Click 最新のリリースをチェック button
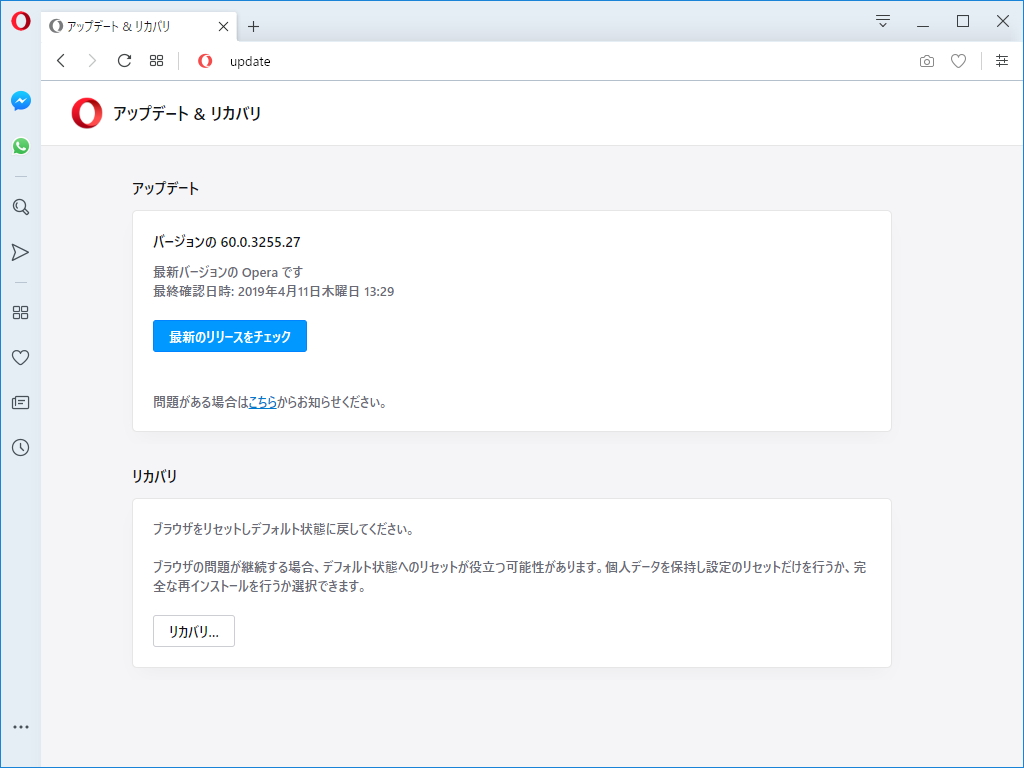The width and height of the screenshot is (1024, 768). click(229, 336)
